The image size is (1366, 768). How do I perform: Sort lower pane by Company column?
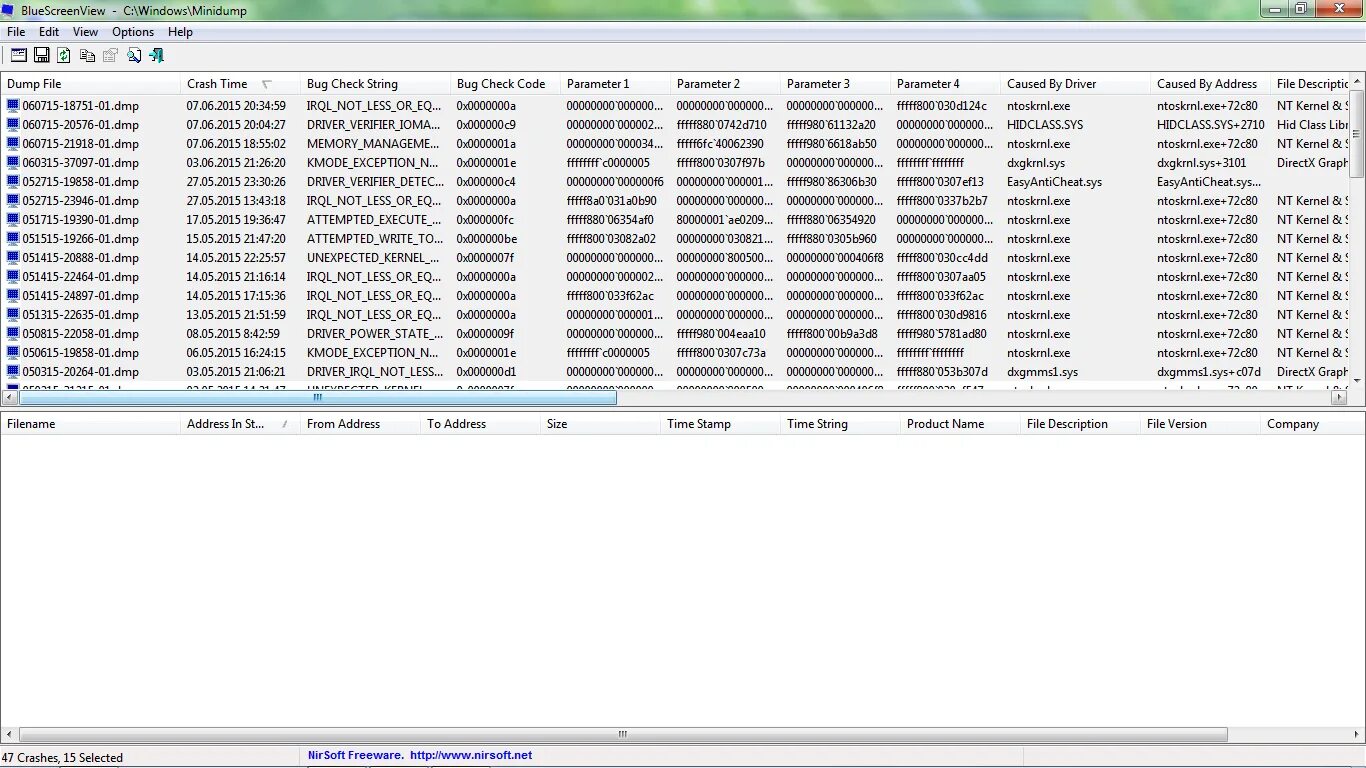click(1312, 424)
